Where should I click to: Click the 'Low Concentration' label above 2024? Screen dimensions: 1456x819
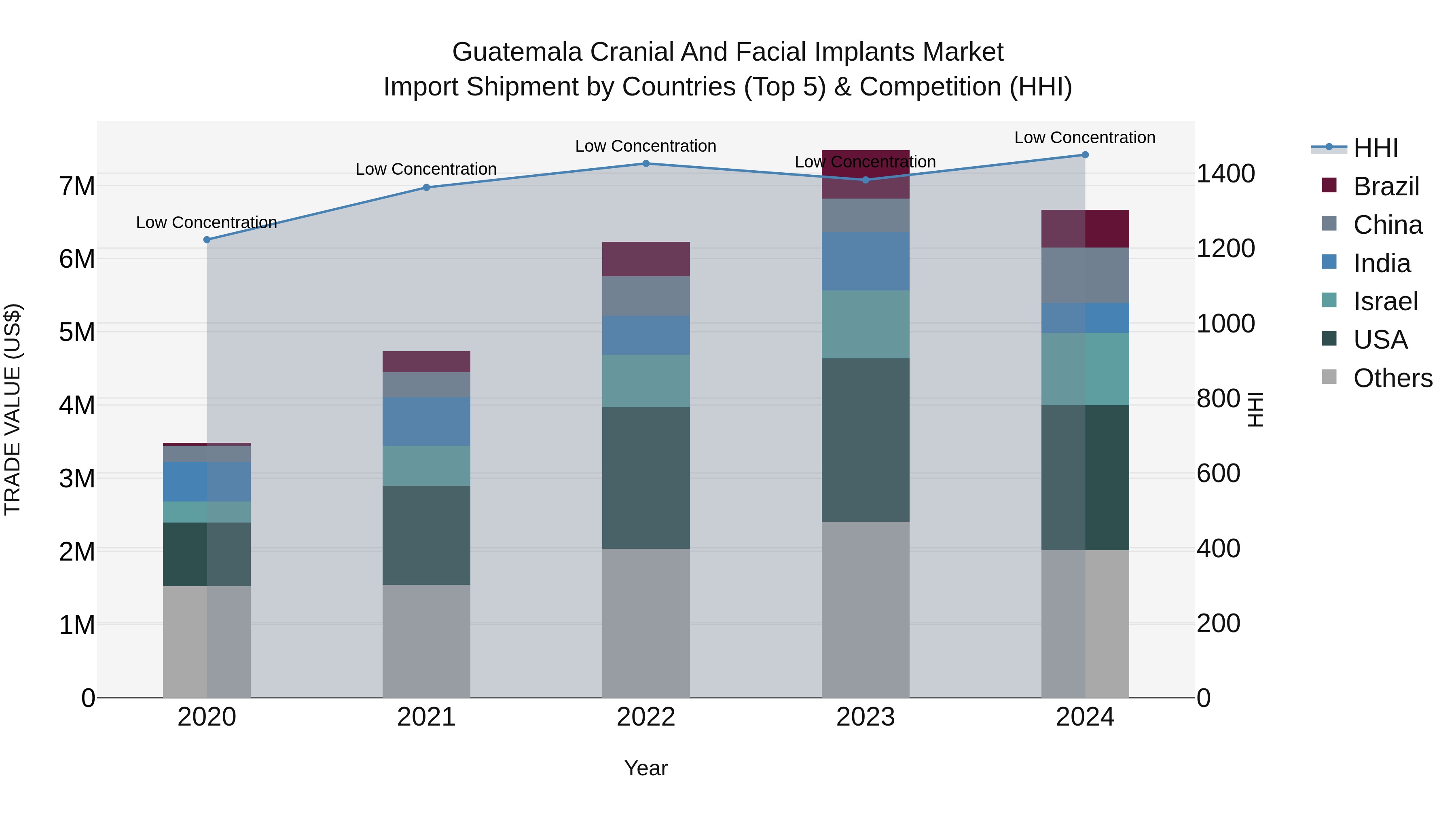coord(1085,138)
